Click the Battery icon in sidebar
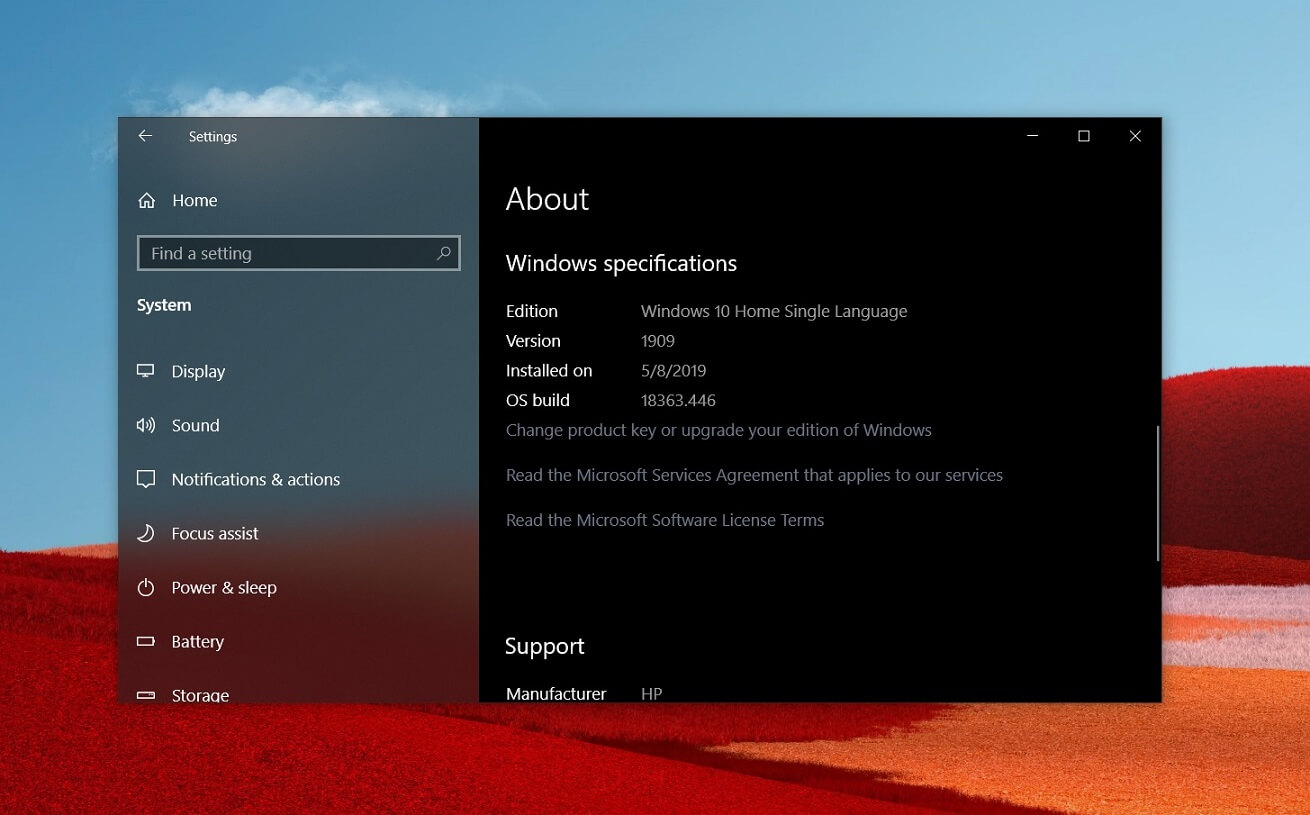The width and height of the screenshot is (1310, 815). click(145, 641)
